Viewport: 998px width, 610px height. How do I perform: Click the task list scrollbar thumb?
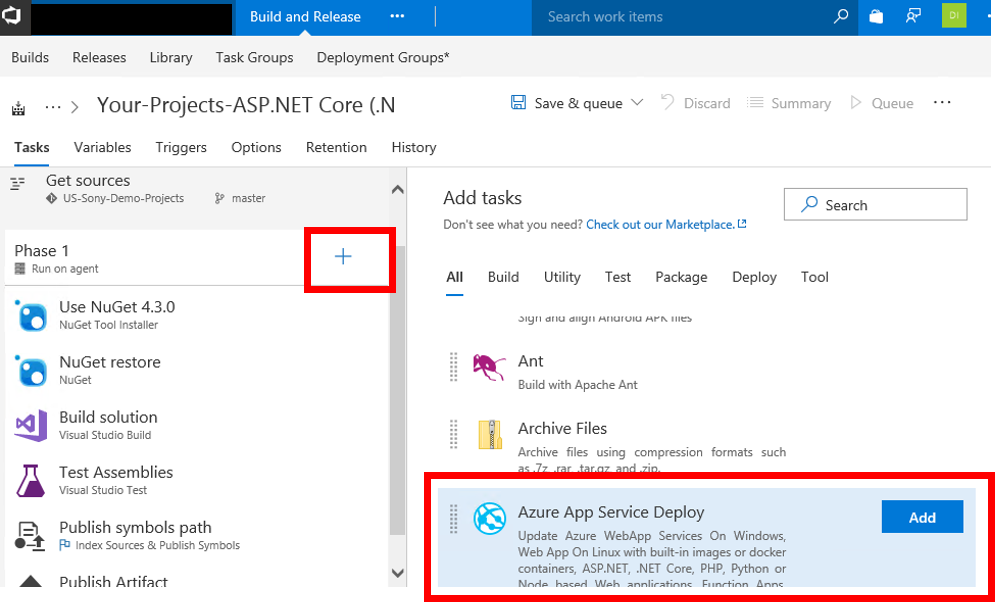click(398, 390)
